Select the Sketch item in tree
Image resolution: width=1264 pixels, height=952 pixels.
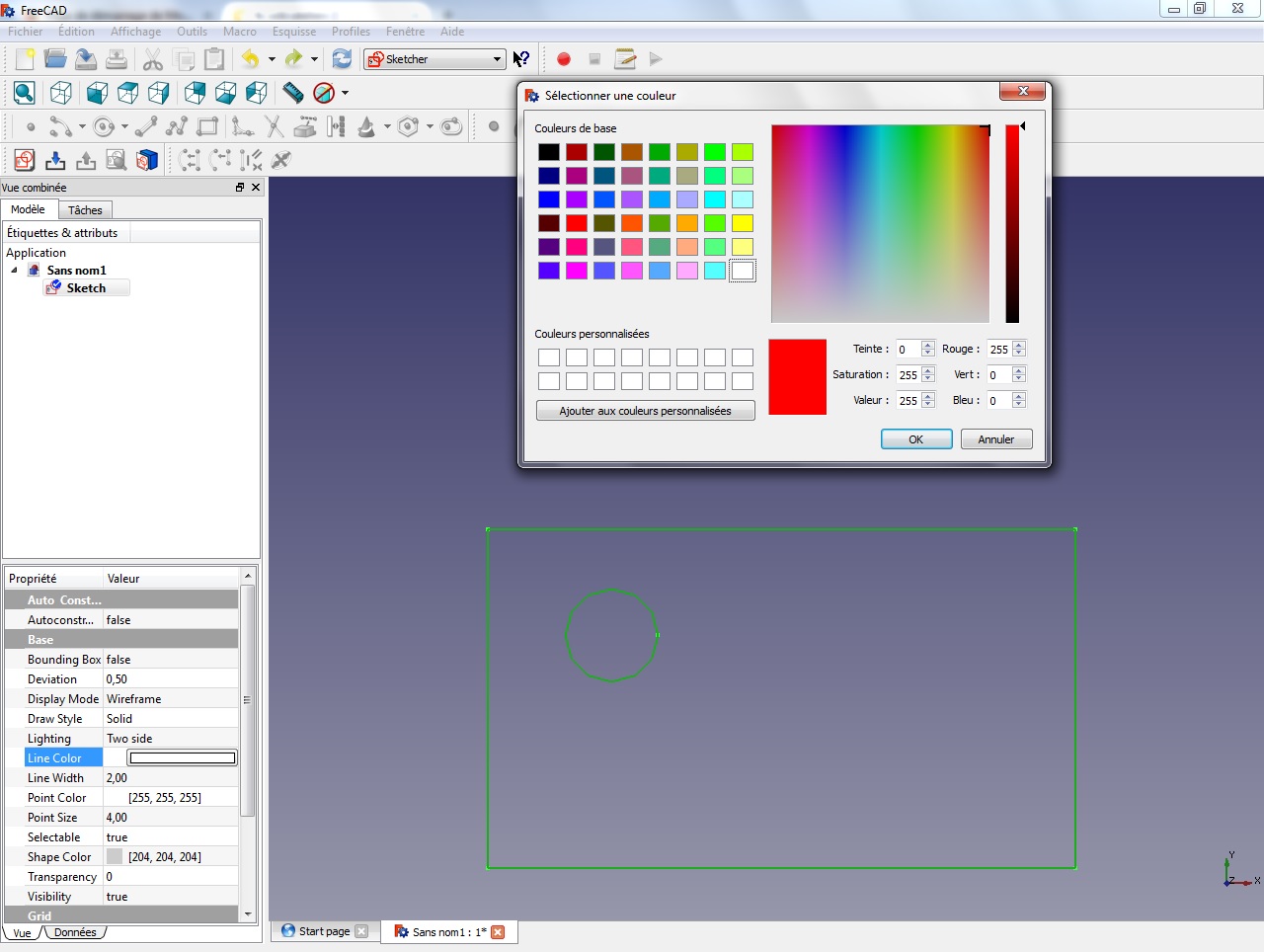[86, 288]
